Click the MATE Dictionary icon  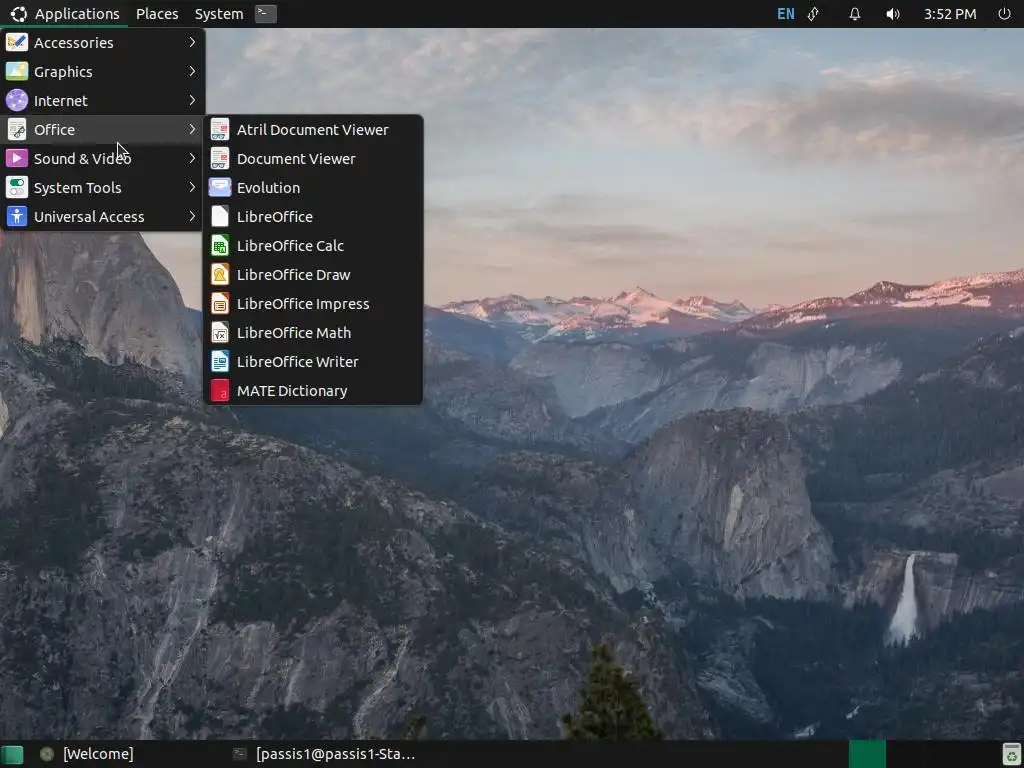pyautogui.click(x=220, y=391)
